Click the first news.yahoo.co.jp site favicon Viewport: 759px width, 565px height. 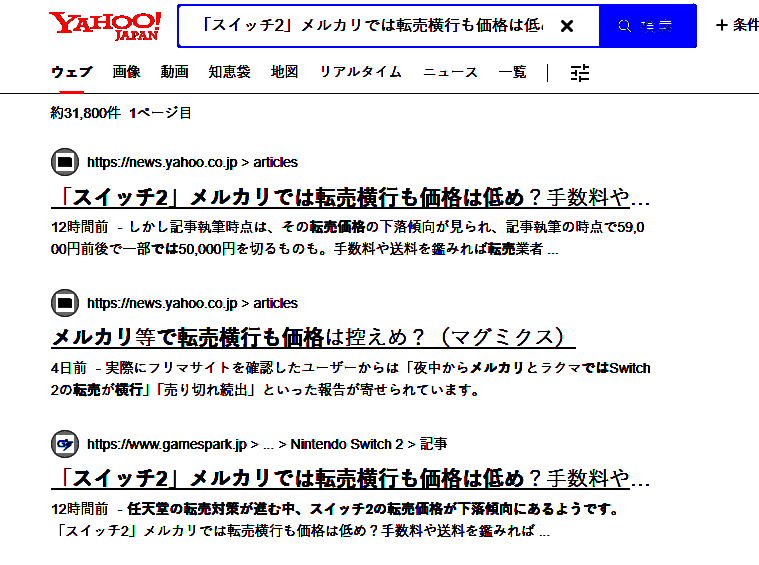(64, 162)
